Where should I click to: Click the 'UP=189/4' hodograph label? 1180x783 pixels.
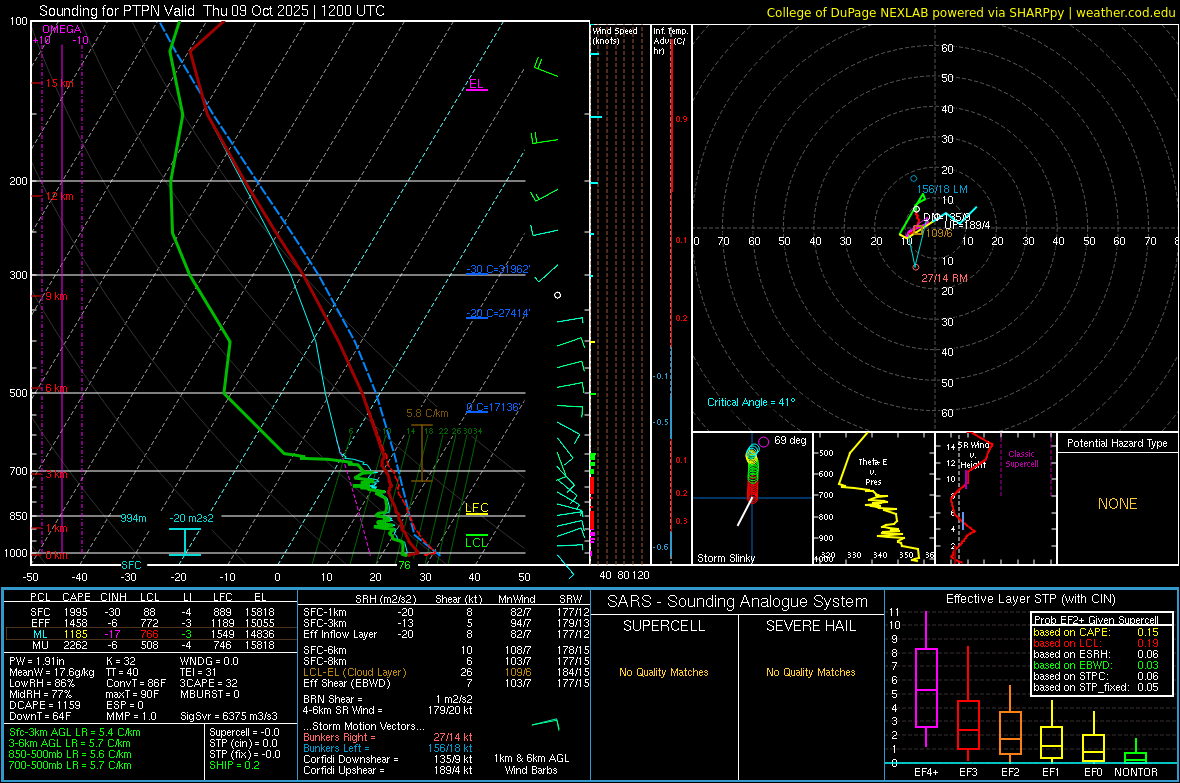967,225
